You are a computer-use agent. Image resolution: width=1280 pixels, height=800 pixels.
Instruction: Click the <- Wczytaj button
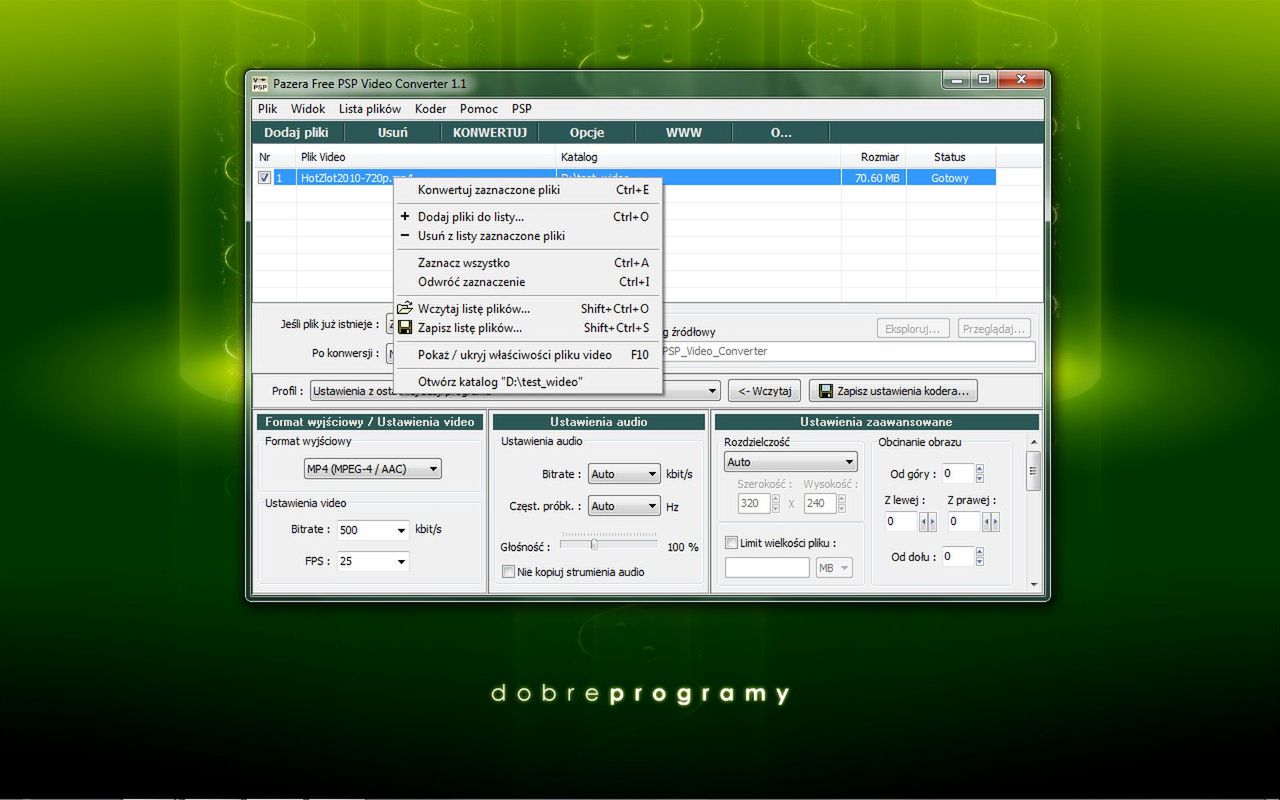[764, 391]
